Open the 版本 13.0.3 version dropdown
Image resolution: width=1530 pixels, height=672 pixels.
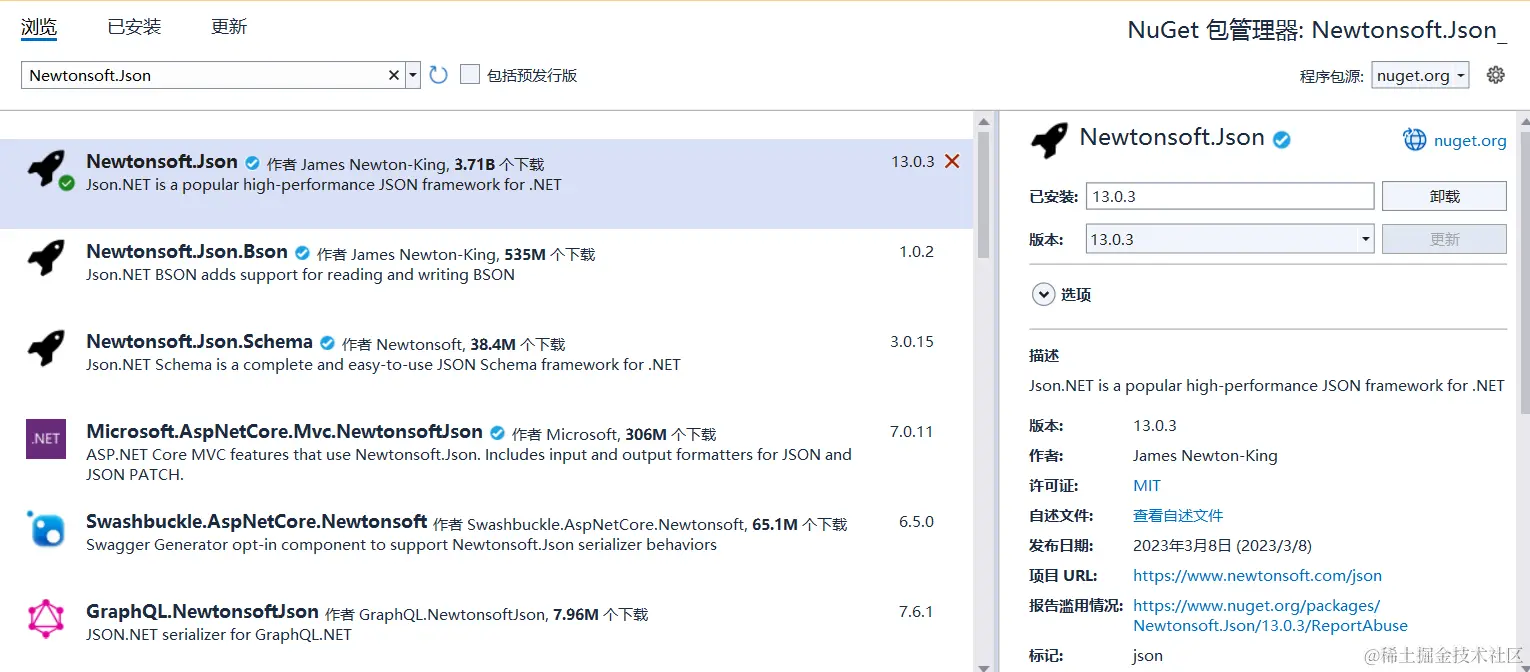pos(1230,239)
